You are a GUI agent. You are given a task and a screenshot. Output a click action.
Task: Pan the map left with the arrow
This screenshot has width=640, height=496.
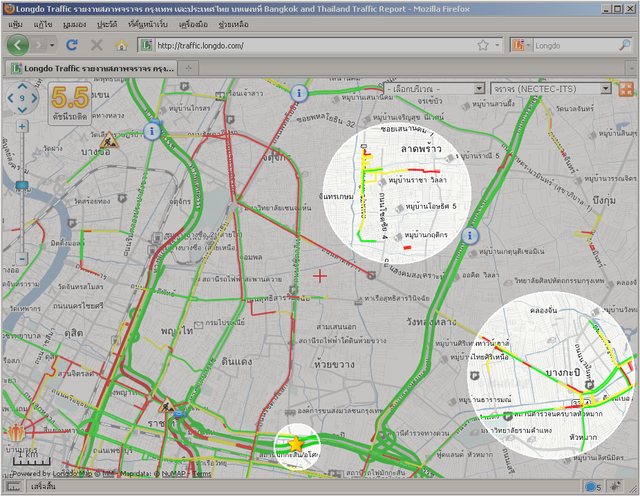click(x=11, y=98)
